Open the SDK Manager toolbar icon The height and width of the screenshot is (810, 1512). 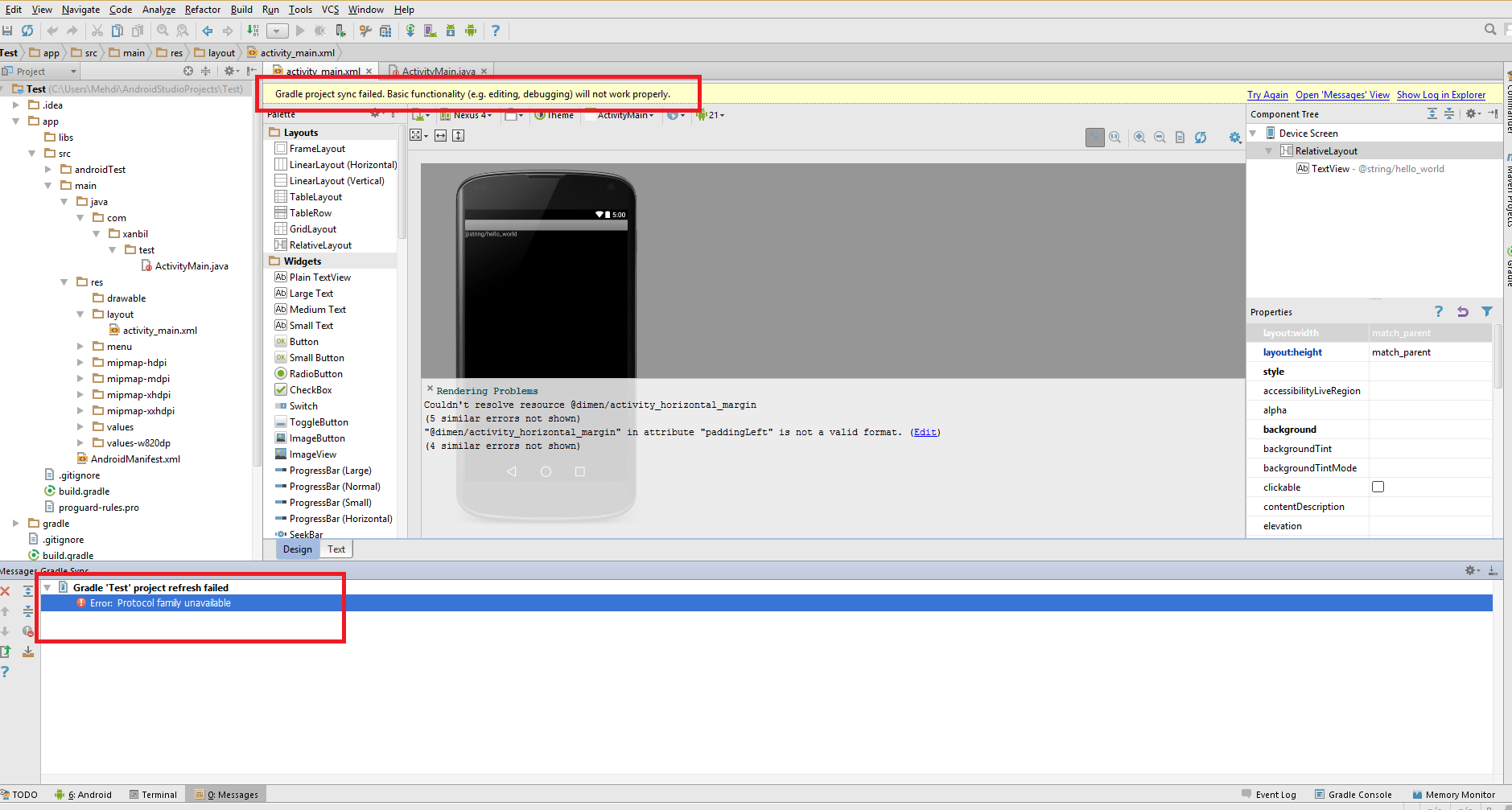click(451, 31)
